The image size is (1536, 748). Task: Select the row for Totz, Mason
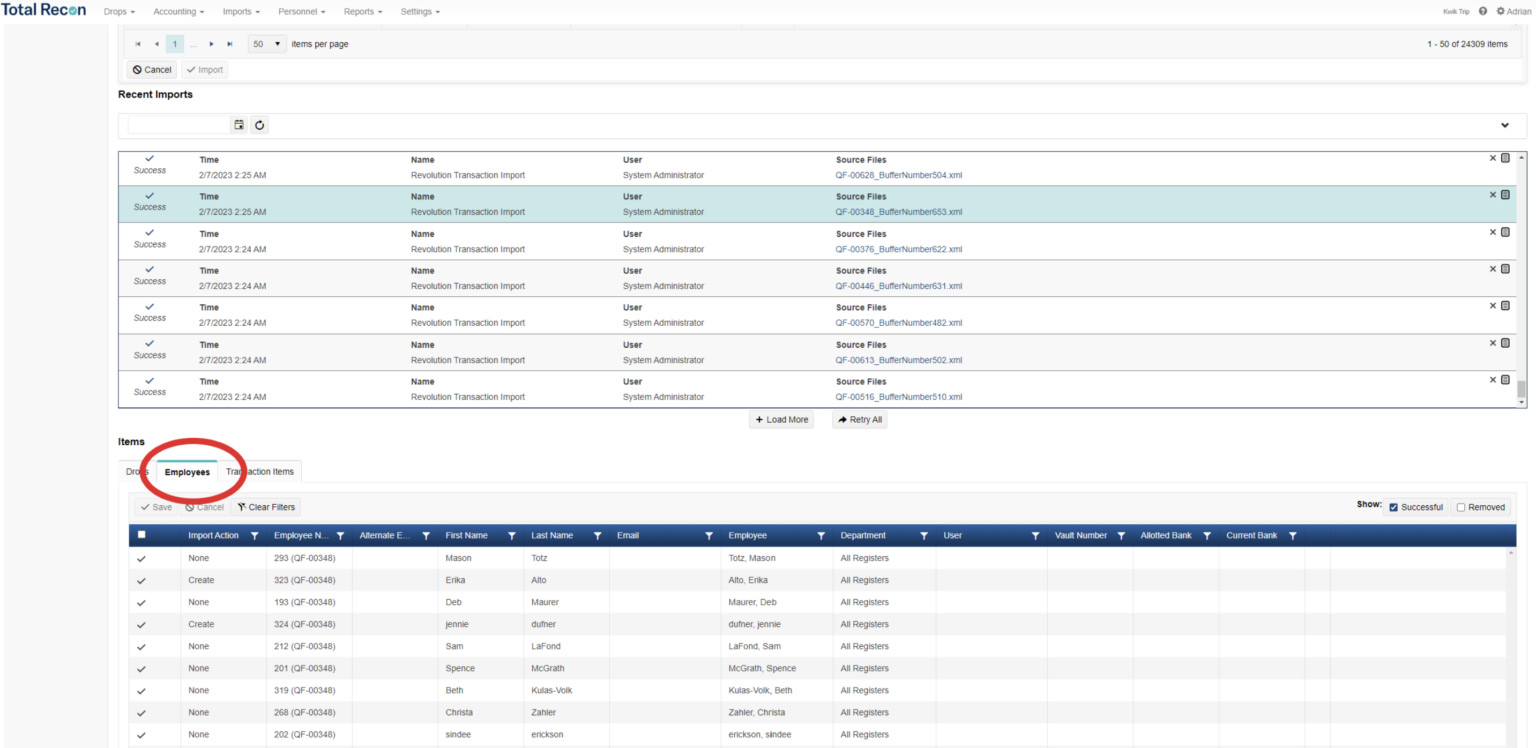[816, 558]
